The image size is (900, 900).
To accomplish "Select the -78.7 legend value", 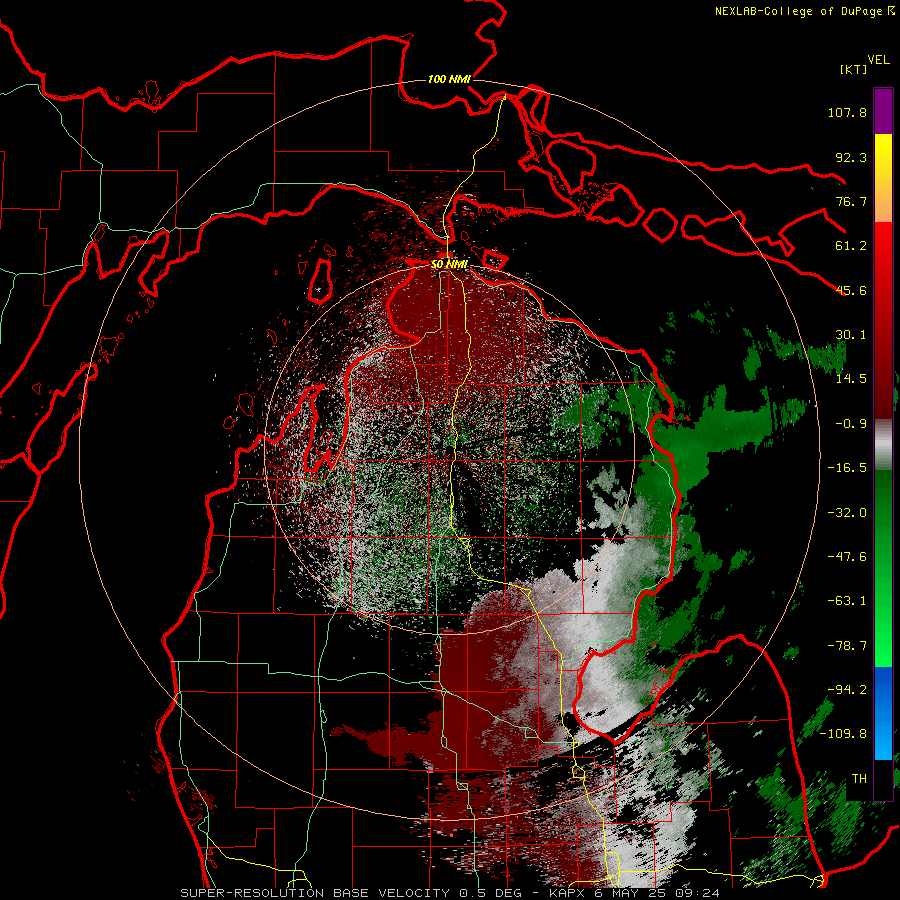I will coord(847,646).
